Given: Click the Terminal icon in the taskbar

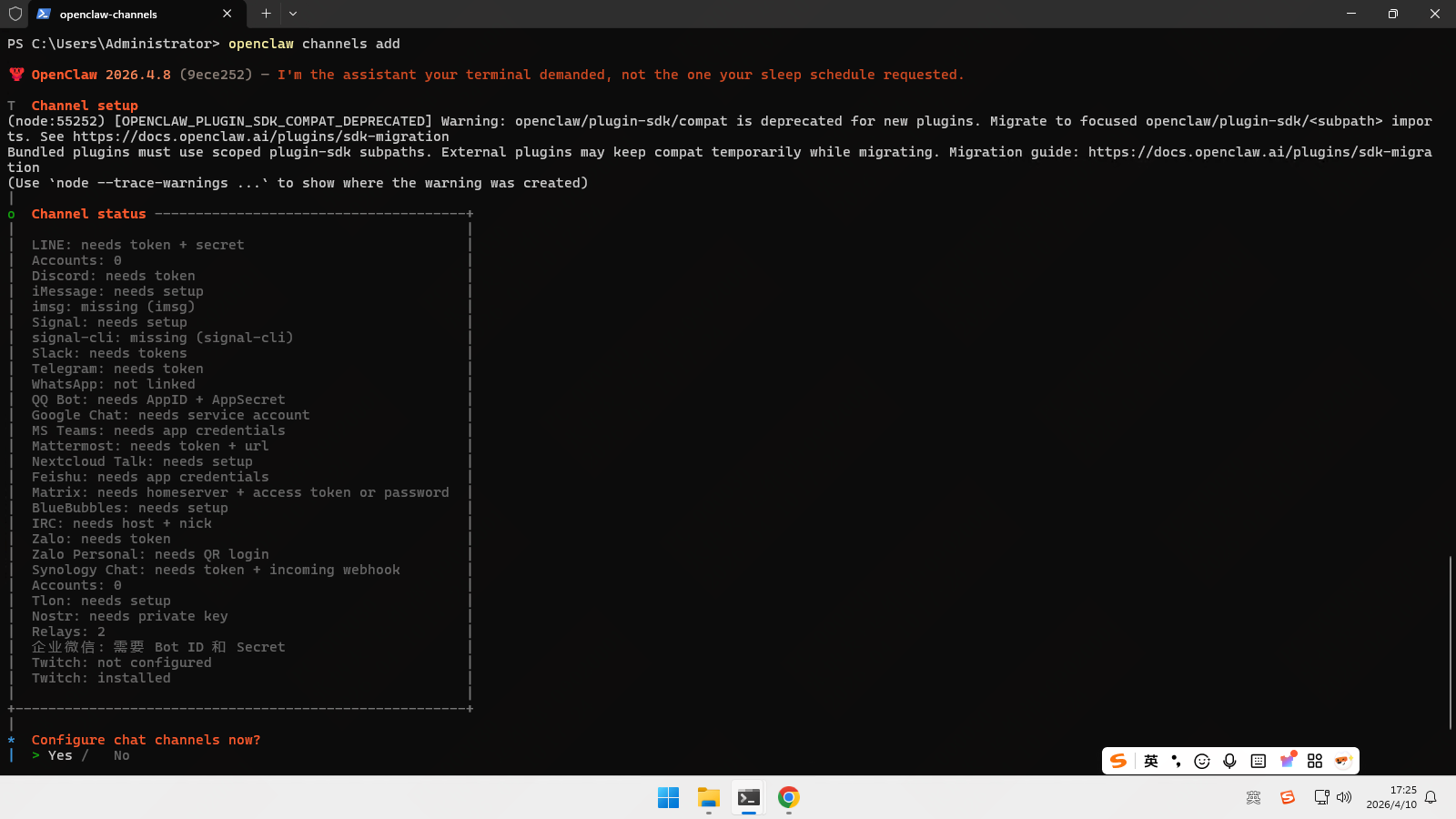Looking at the screenshot, I should [x=749, y=798].
